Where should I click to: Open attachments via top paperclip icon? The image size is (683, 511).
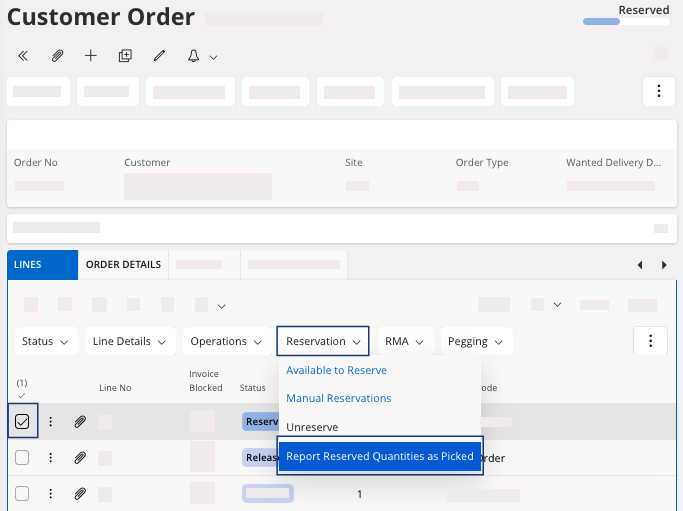pos(57,56)
